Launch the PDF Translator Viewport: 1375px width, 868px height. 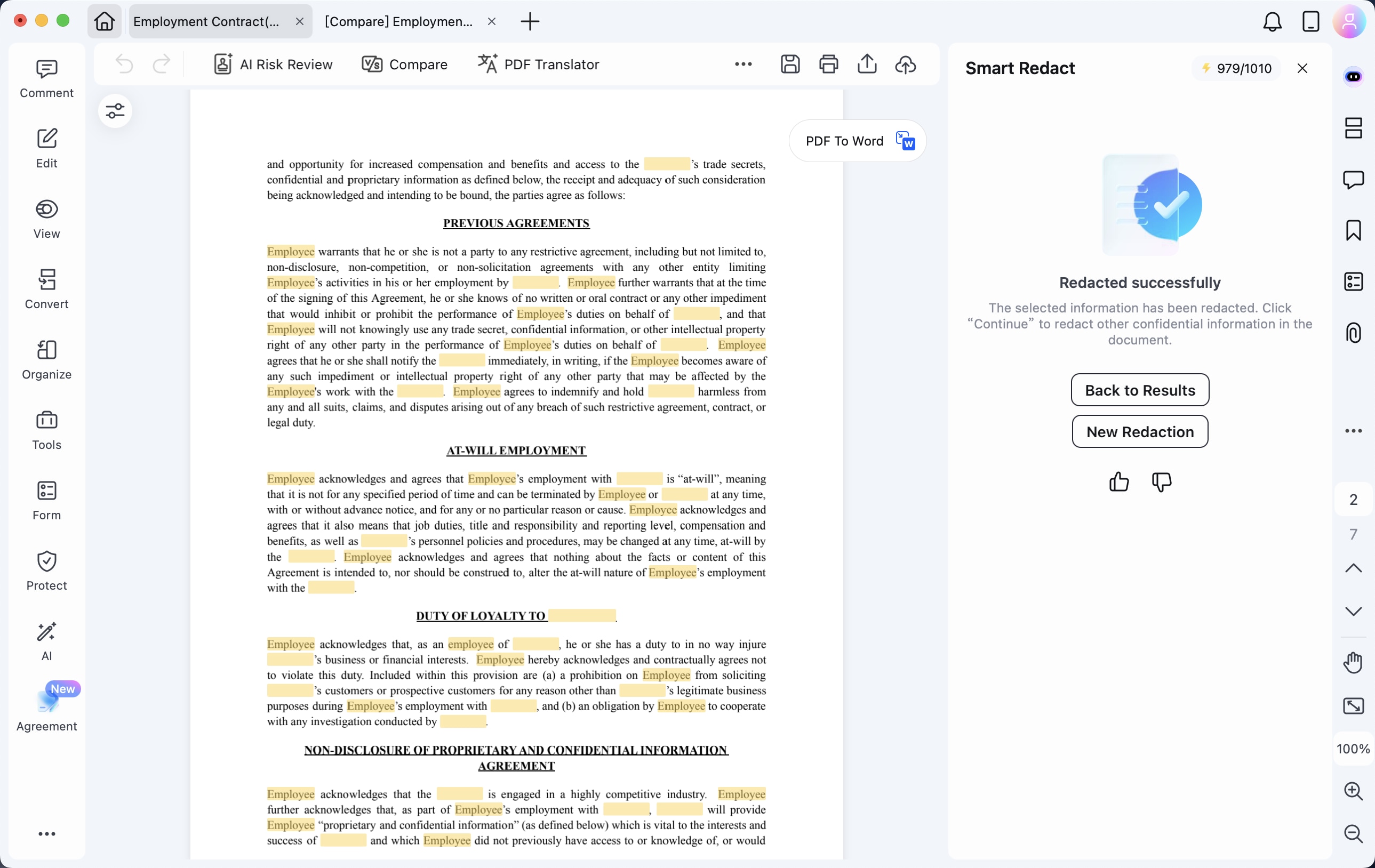(538, 65)
